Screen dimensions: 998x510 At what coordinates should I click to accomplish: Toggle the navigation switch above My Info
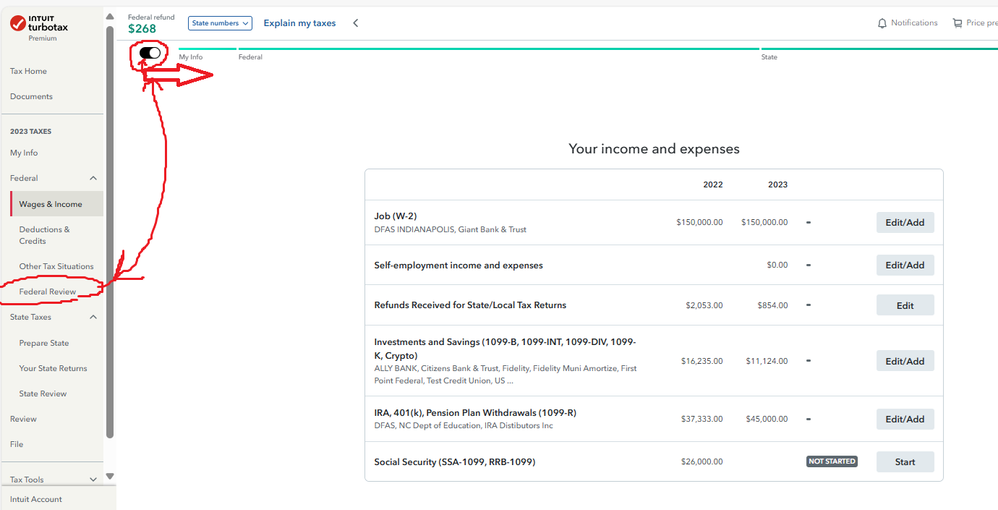150,53
